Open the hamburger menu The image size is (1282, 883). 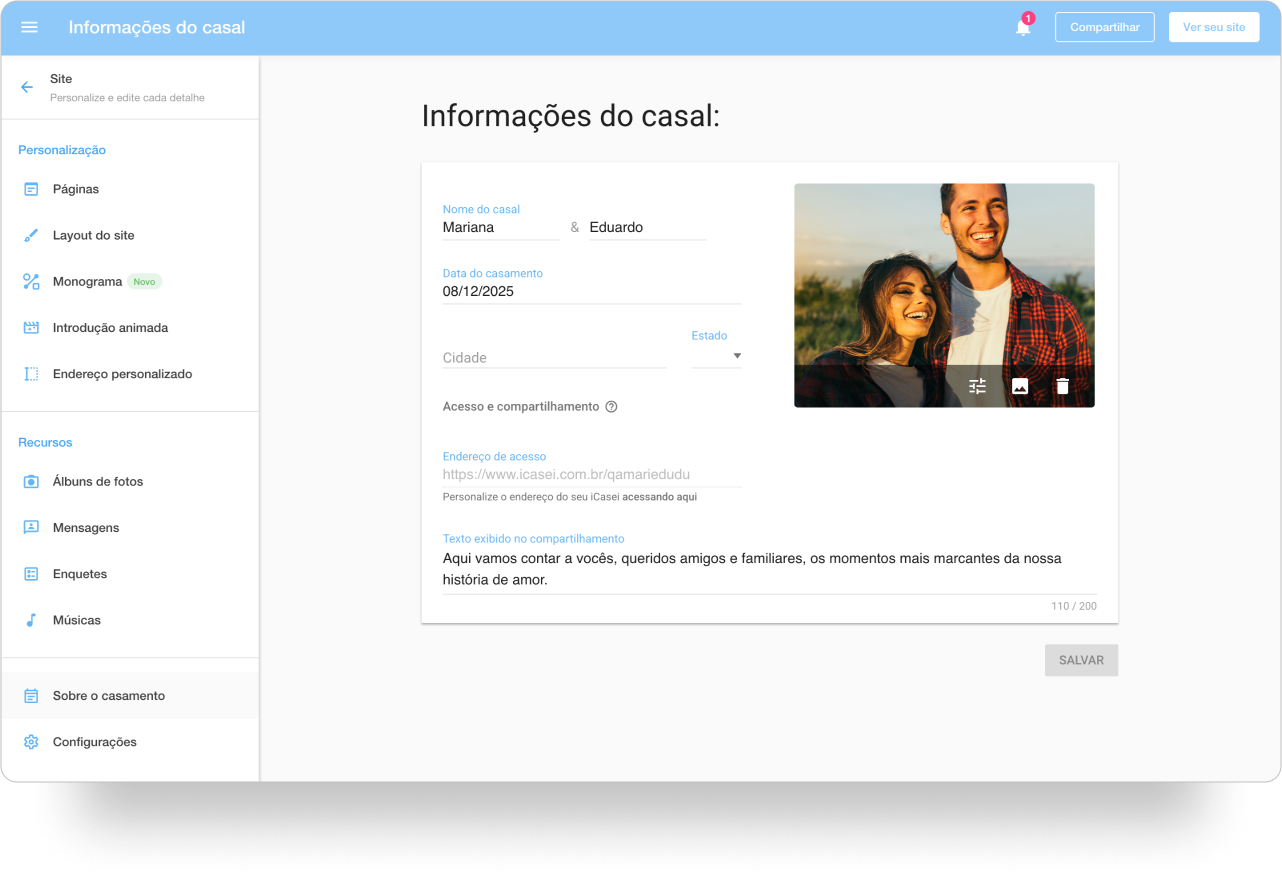coord(29,27)
